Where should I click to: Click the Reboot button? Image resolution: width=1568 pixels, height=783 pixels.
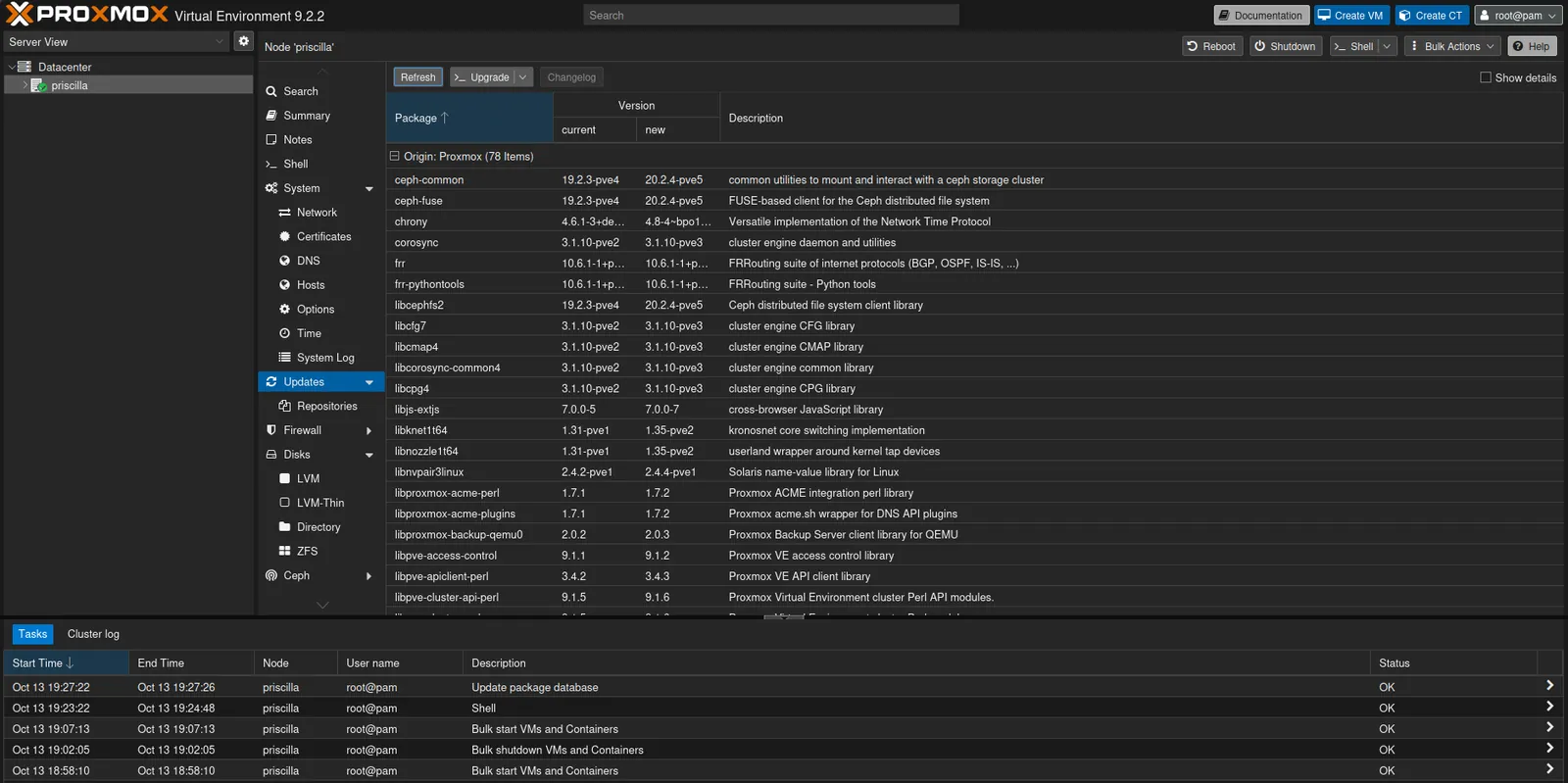[1211, 46]
